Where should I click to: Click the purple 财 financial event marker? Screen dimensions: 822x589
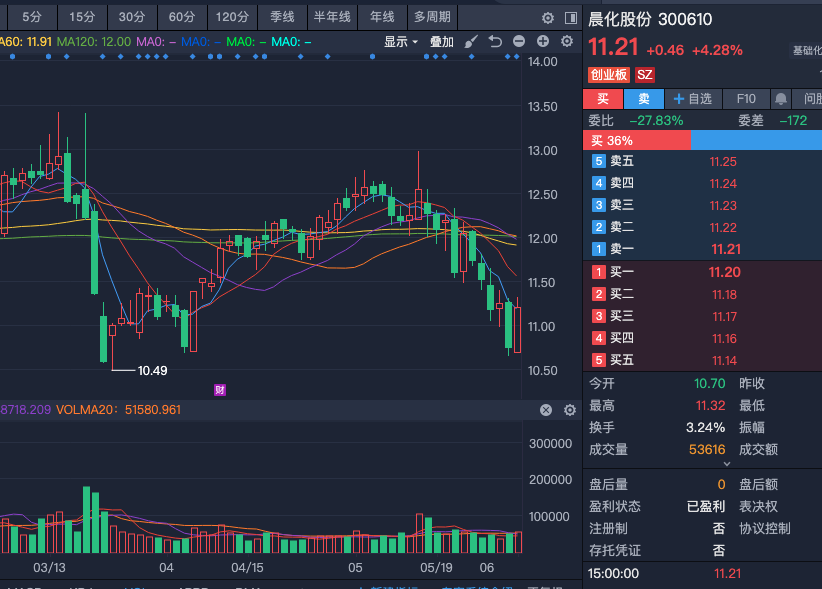[220, 390]
